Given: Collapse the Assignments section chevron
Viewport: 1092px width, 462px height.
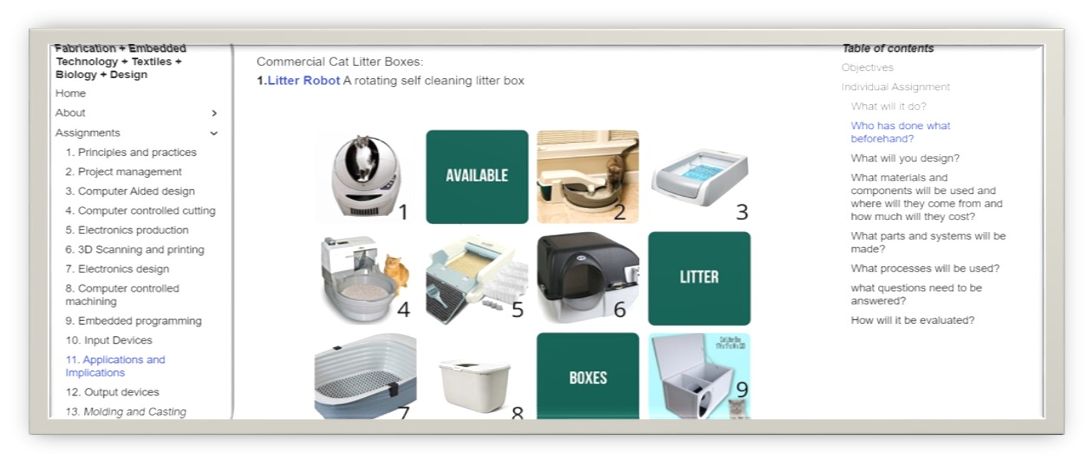Looking at the screenshot, I should point(214,133).
